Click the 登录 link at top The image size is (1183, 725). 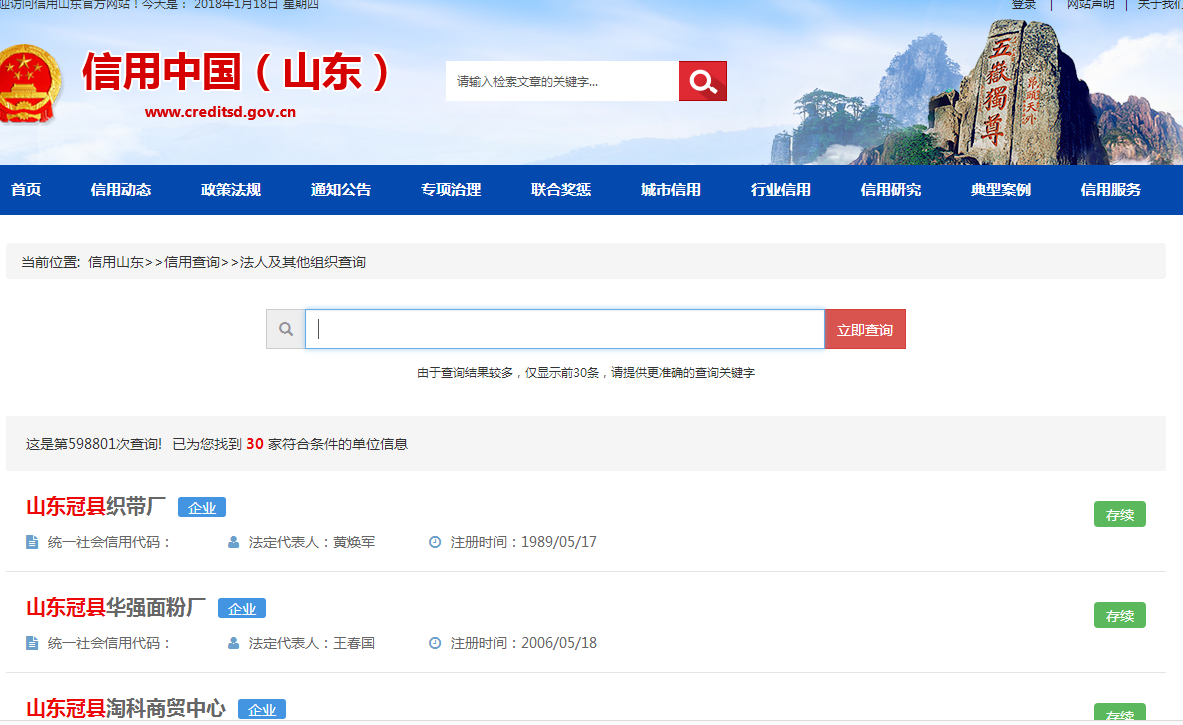coord(1024,5)
